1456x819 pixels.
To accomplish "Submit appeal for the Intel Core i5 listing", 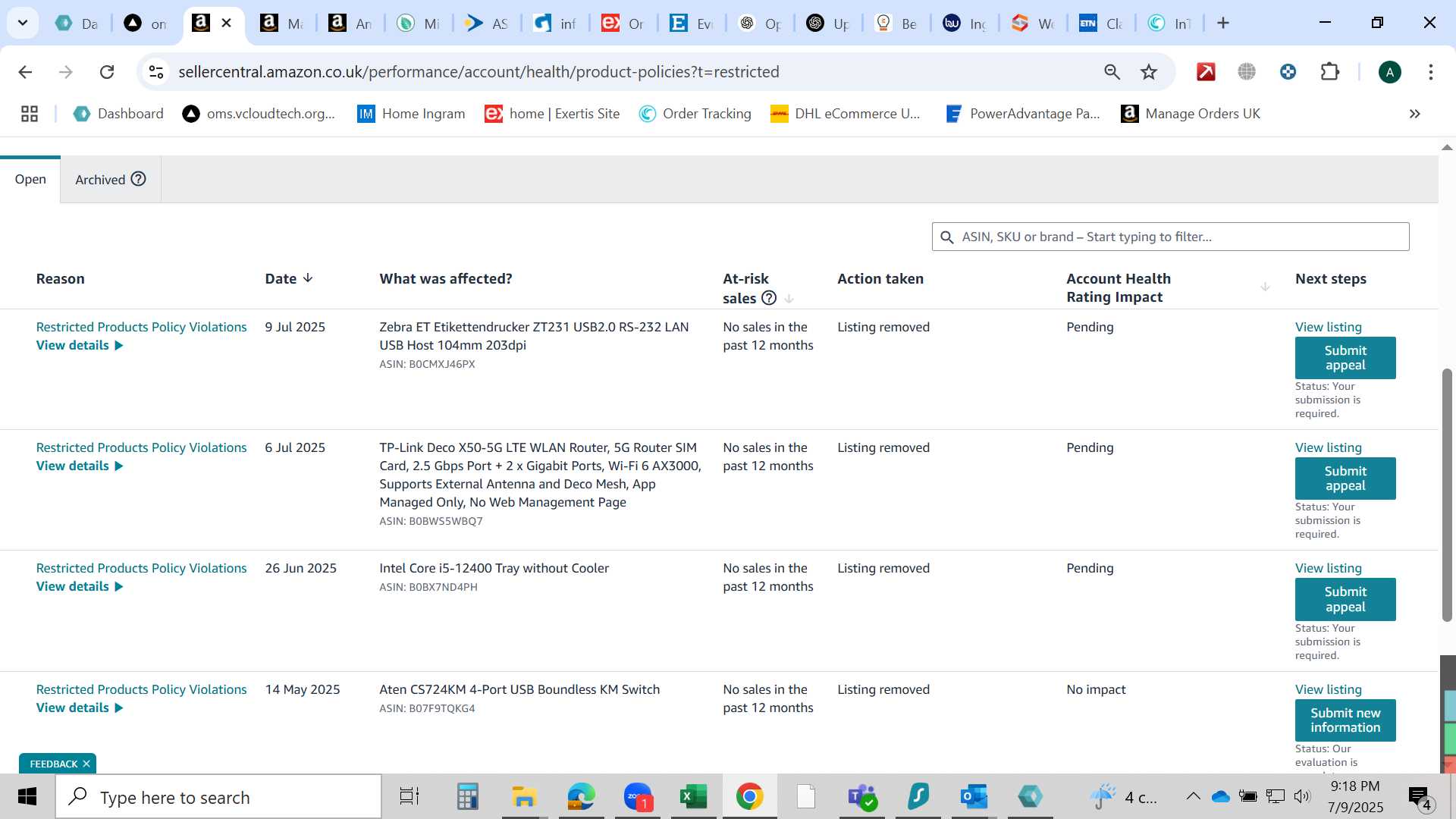I will pyautogui.click(x=1345, y=599).
